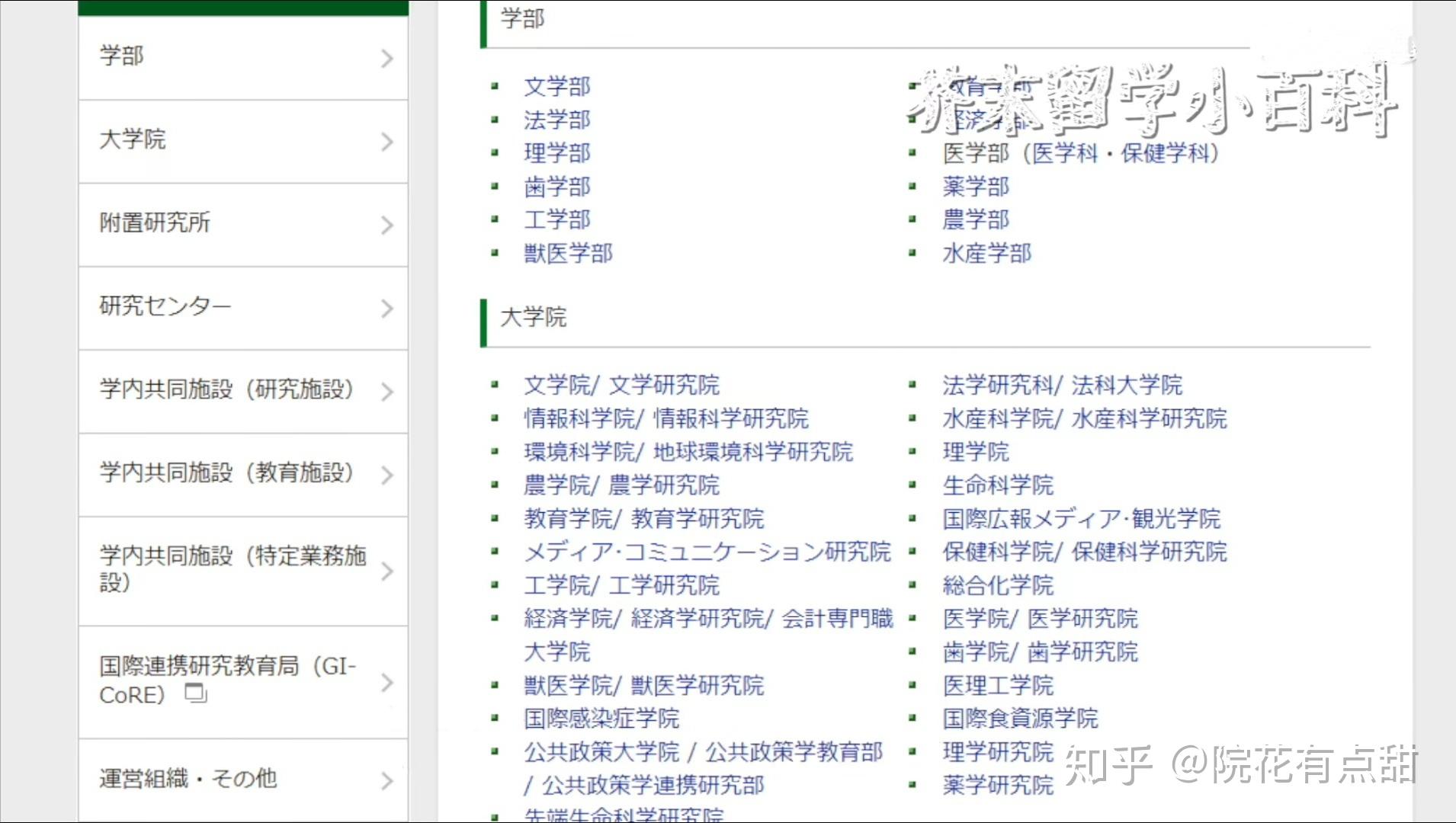
Task: Open 公共政策大学院/公共政策学教育部 link
Action: (x=704, y=752)
